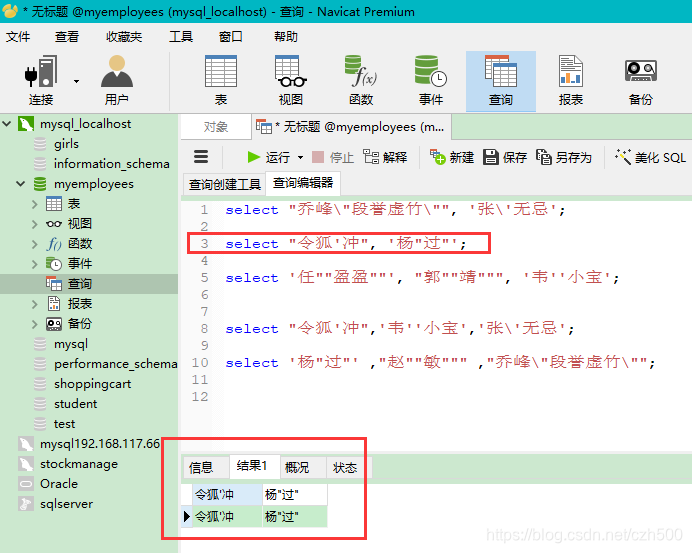The height and width of the screenshot is (553, 692).
Task: Select the stockmanage connection
Action: [x=79, y=464]
